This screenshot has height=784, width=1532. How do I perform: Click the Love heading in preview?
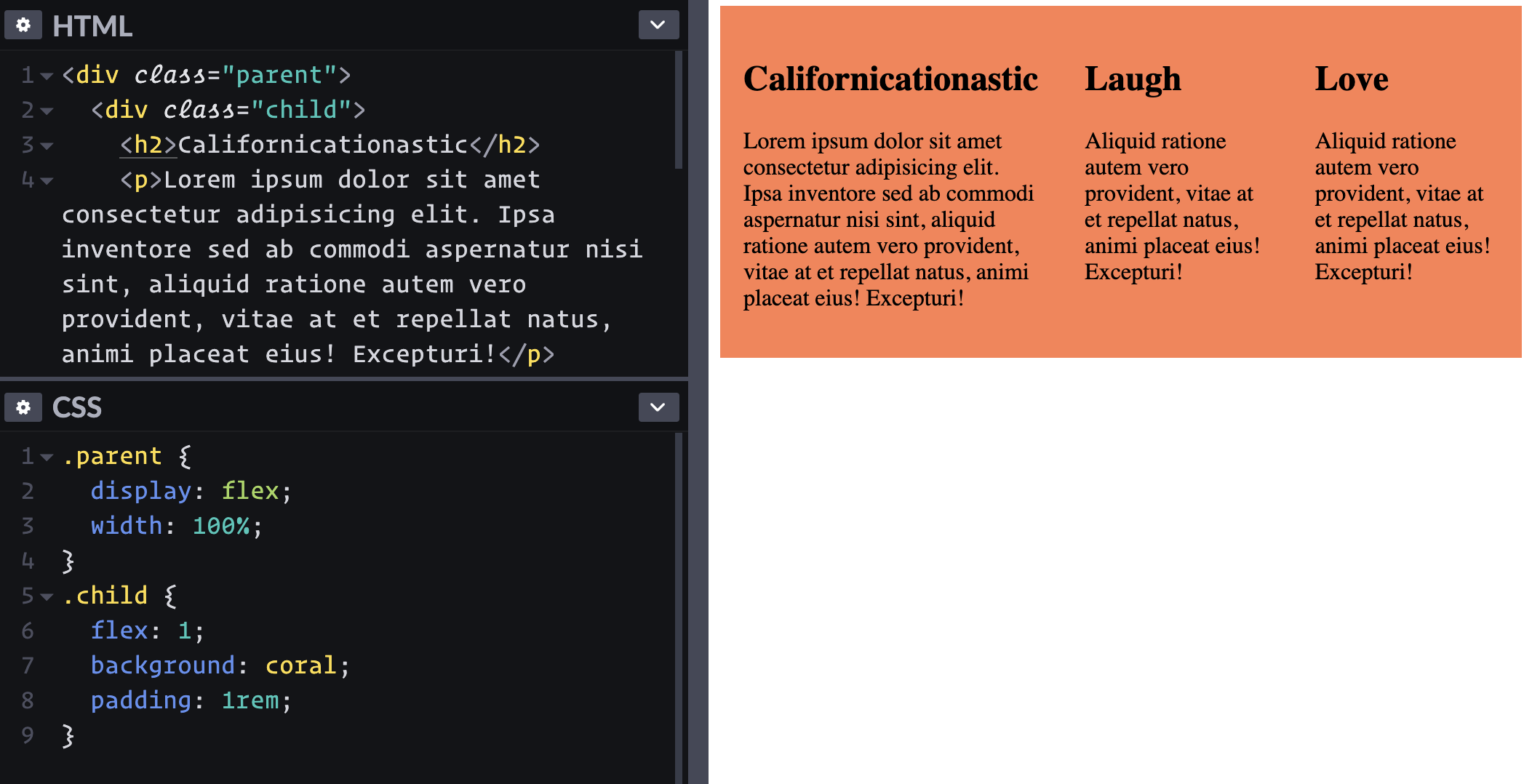1352,79
